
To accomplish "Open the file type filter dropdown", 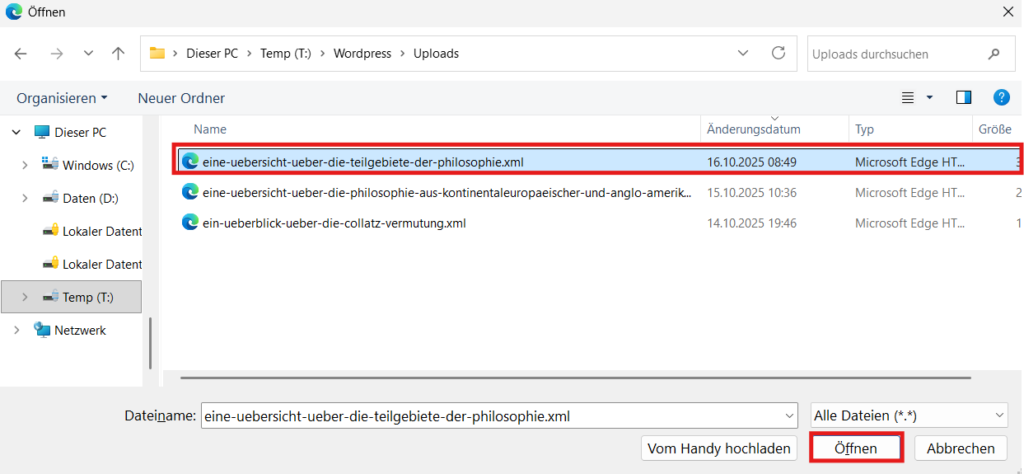I will click(908, 415).
